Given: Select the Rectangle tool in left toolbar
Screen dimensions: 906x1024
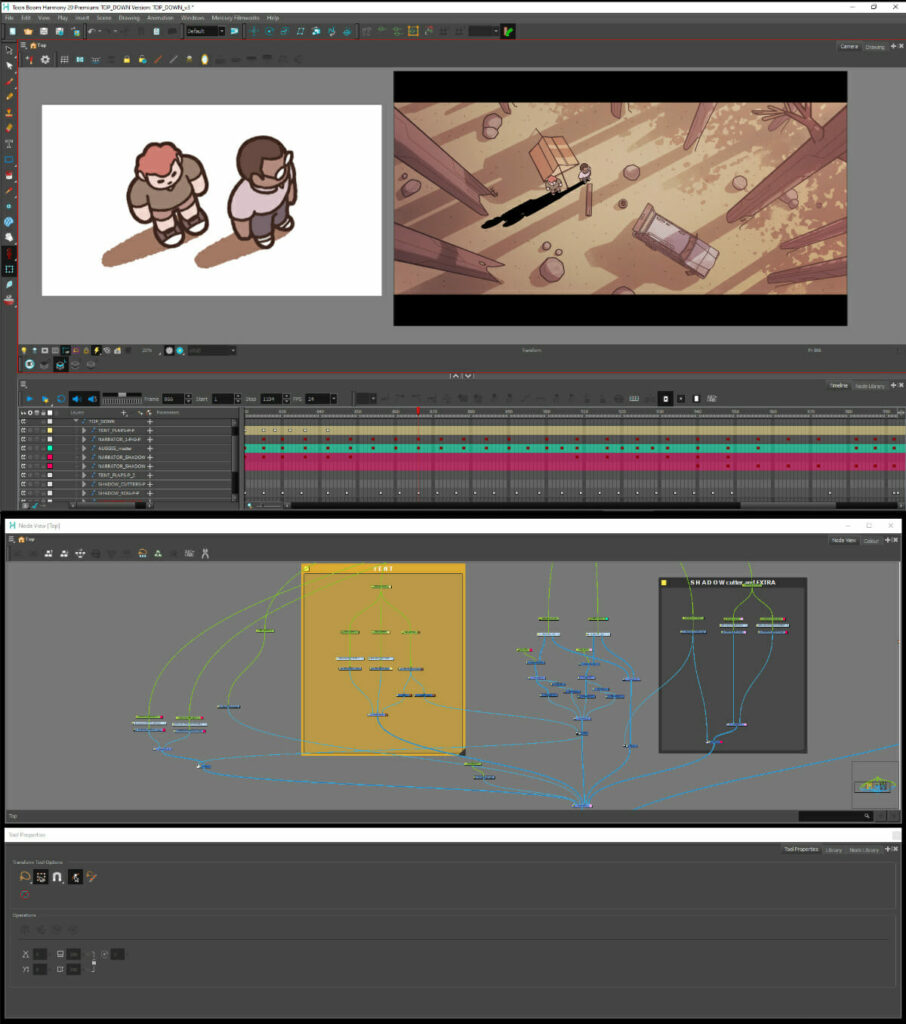Looking at the screenshot, I should tap(9, 159).
